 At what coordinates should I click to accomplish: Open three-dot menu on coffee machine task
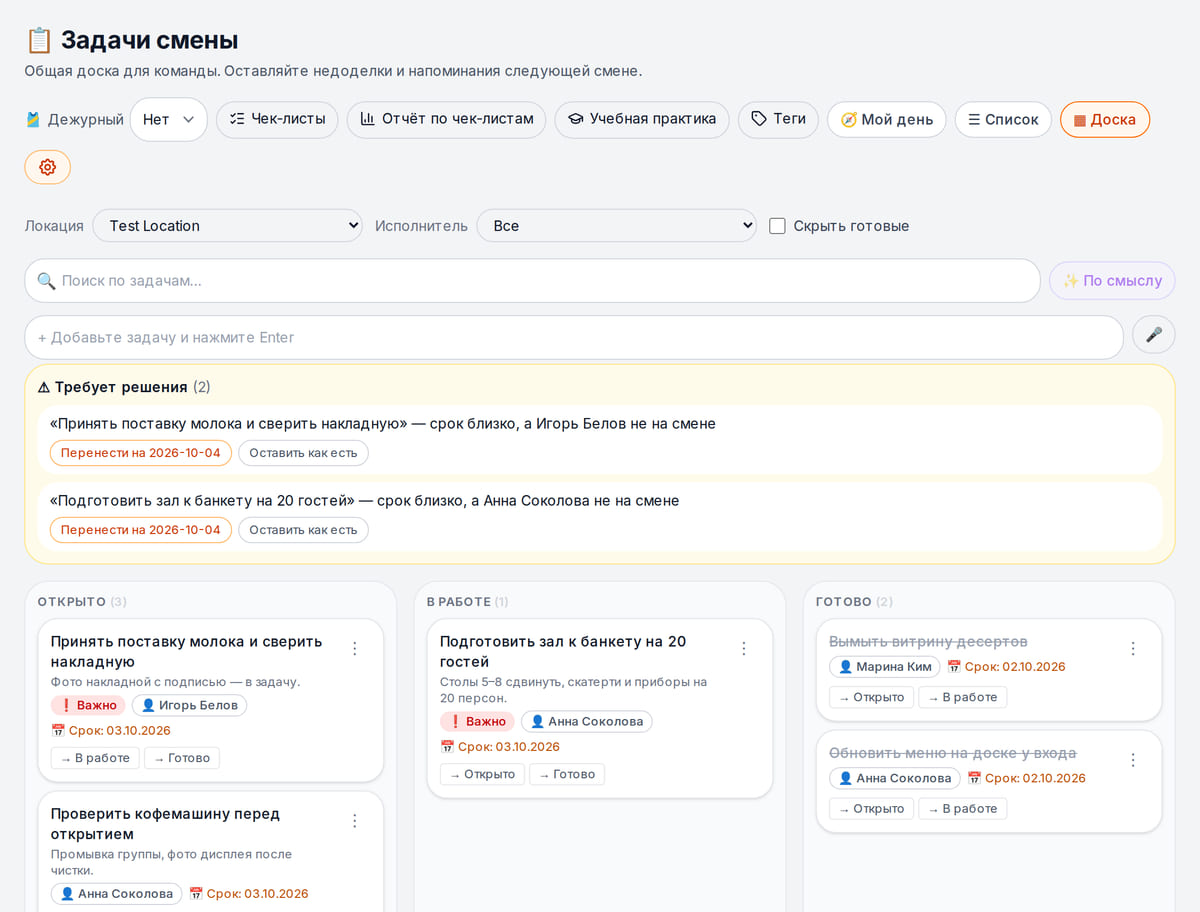[x=354, y=820]
